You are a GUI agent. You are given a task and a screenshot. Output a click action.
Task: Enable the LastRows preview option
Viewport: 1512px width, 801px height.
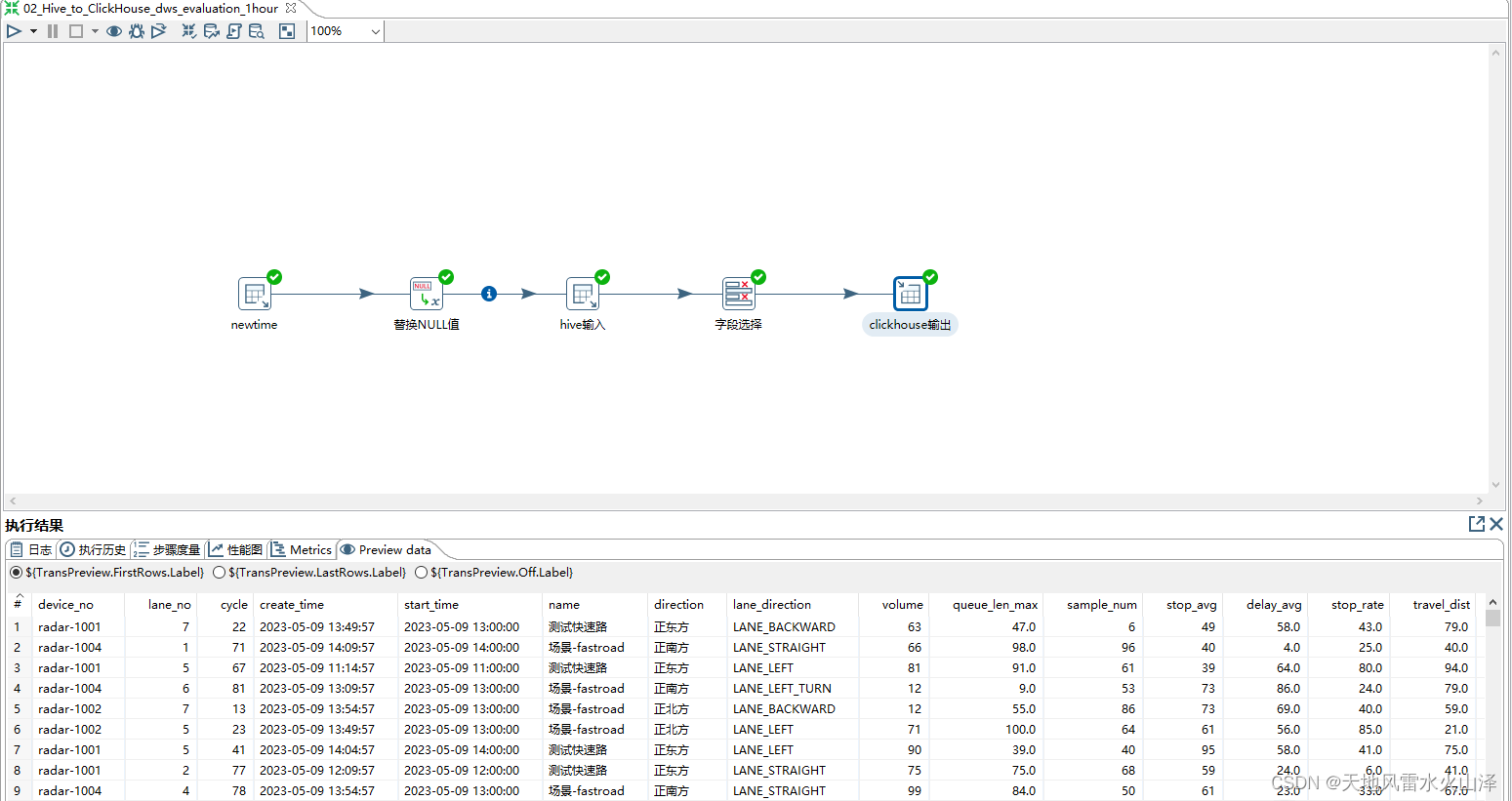219,572
